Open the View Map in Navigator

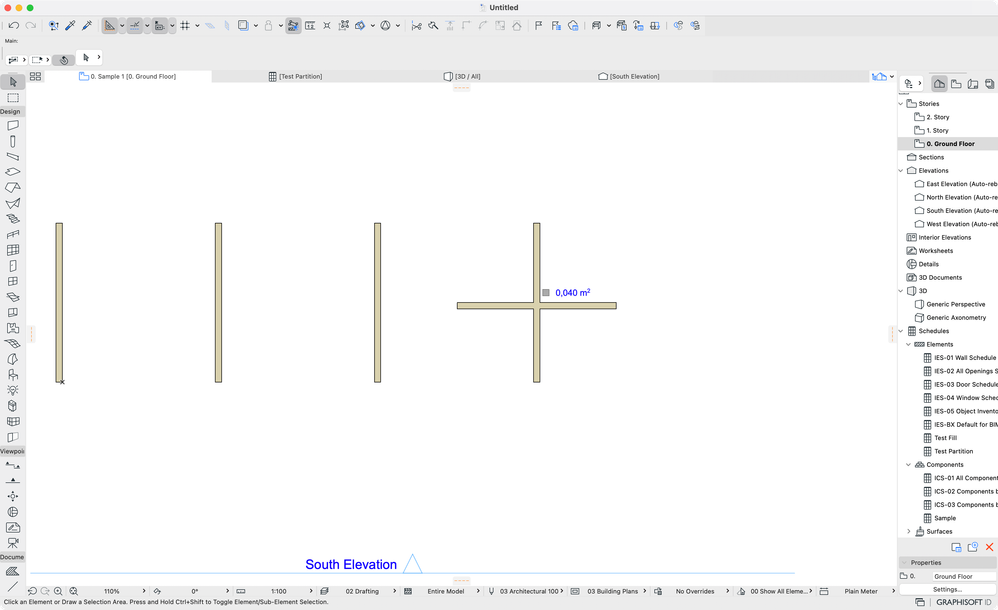pos(956,84)
